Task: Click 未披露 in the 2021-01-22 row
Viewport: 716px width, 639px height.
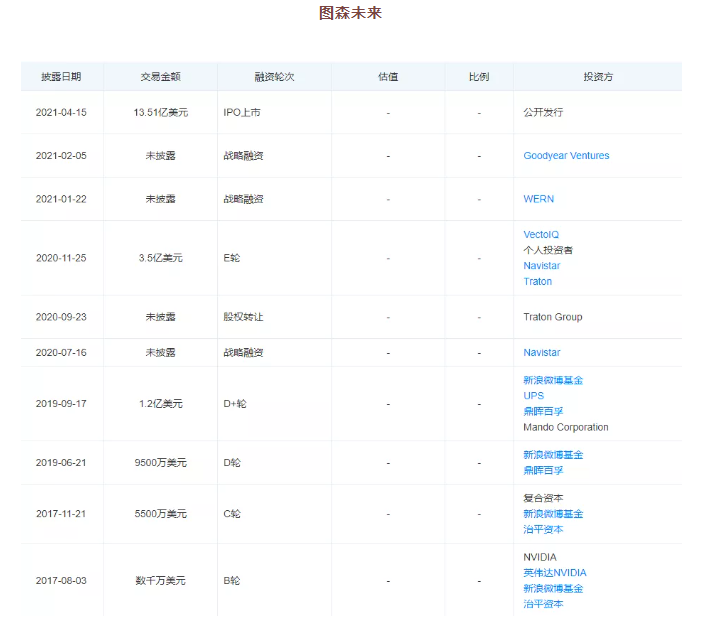Action: (160, 199)
